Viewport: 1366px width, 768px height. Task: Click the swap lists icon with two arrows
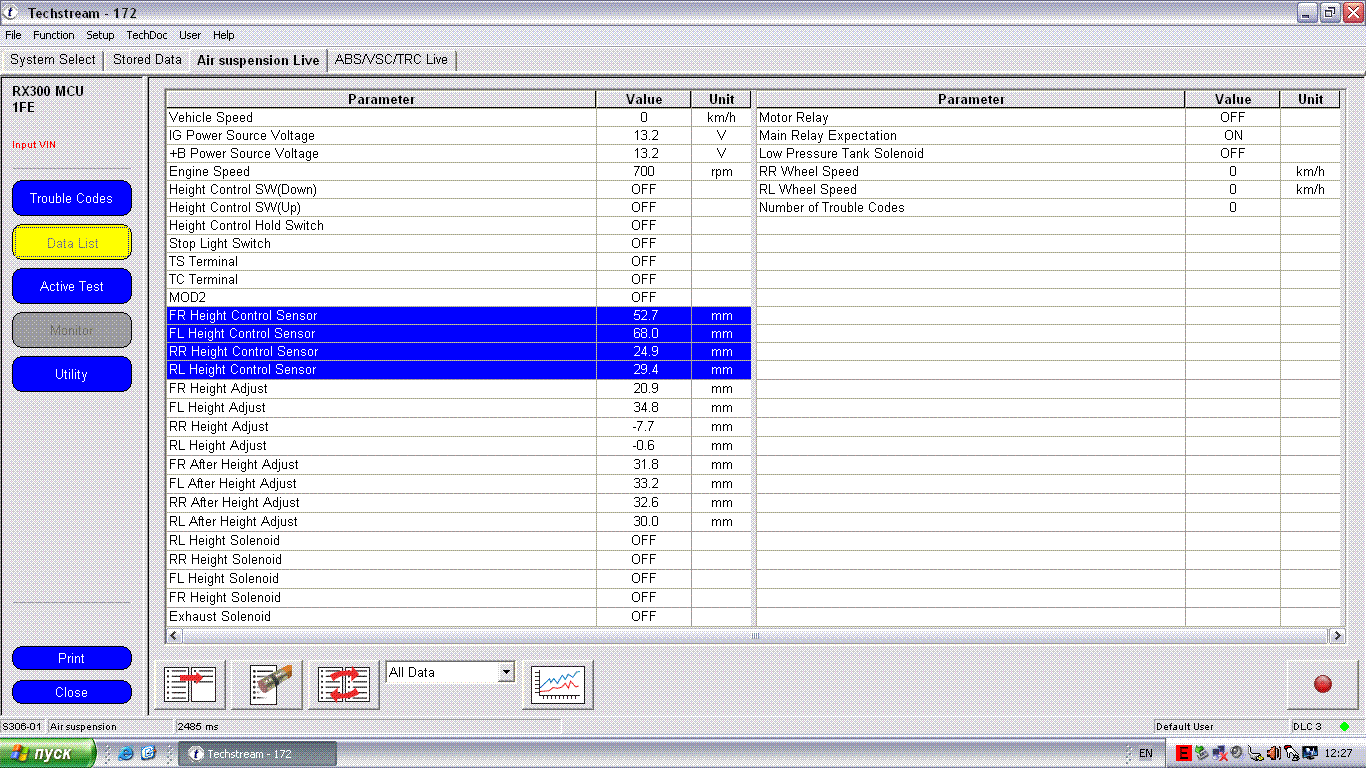pos(344,685)
